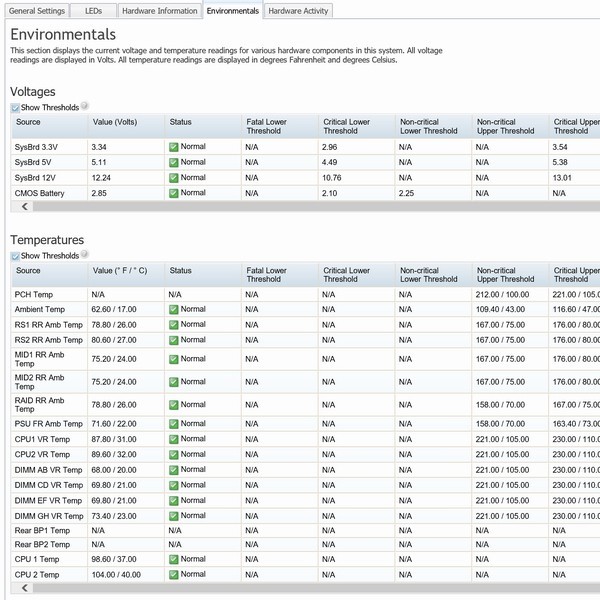Select the Environmentals tab
Viewport: 600px width, 600px height.
(x=233, y=11)
